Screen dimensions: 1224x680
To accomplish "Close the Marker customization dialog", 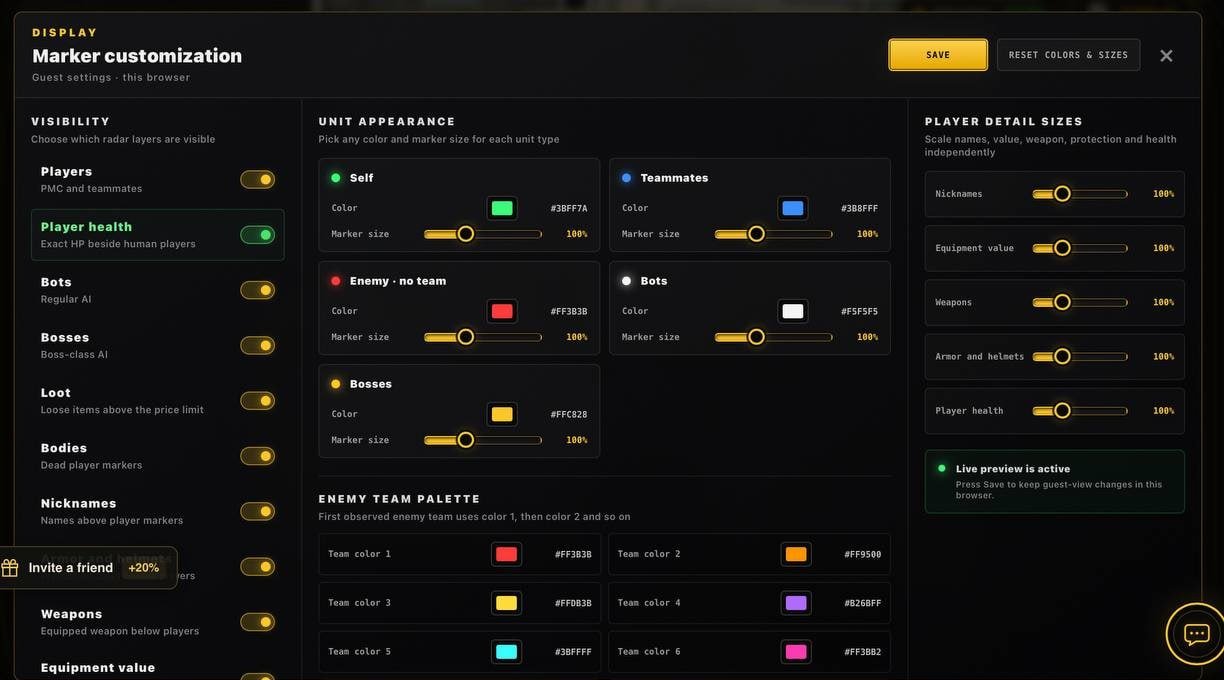I will (1166, 56).
